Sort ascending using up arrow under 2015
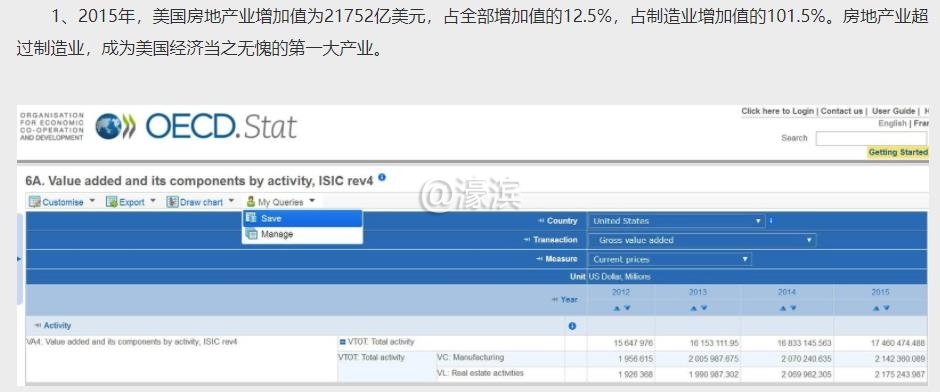 tap(876, 308)
